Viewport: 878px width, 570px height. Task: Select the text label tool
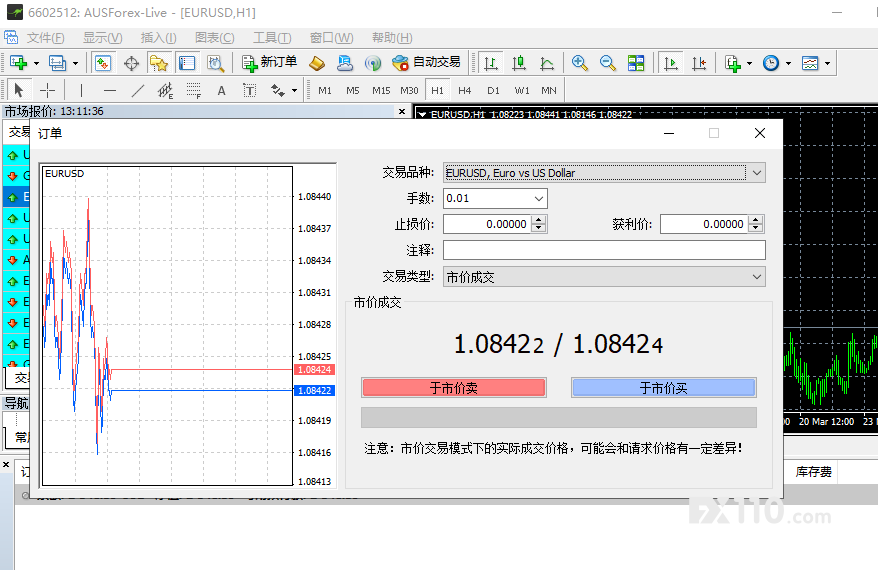tap(250, 90)
